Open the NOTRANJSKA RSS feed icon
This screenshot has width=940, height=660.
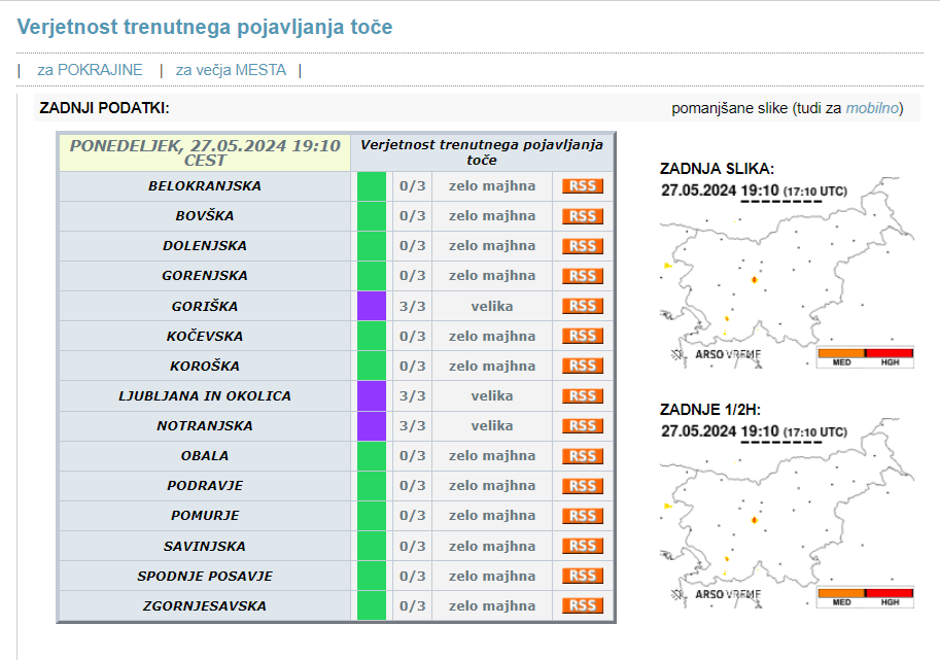point(582,425)
